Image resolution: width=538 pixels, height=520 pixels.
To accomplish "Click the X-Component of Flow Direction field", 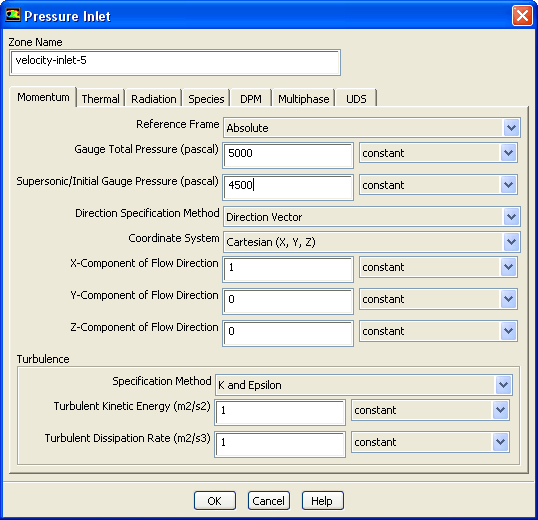I will point(288,270).
